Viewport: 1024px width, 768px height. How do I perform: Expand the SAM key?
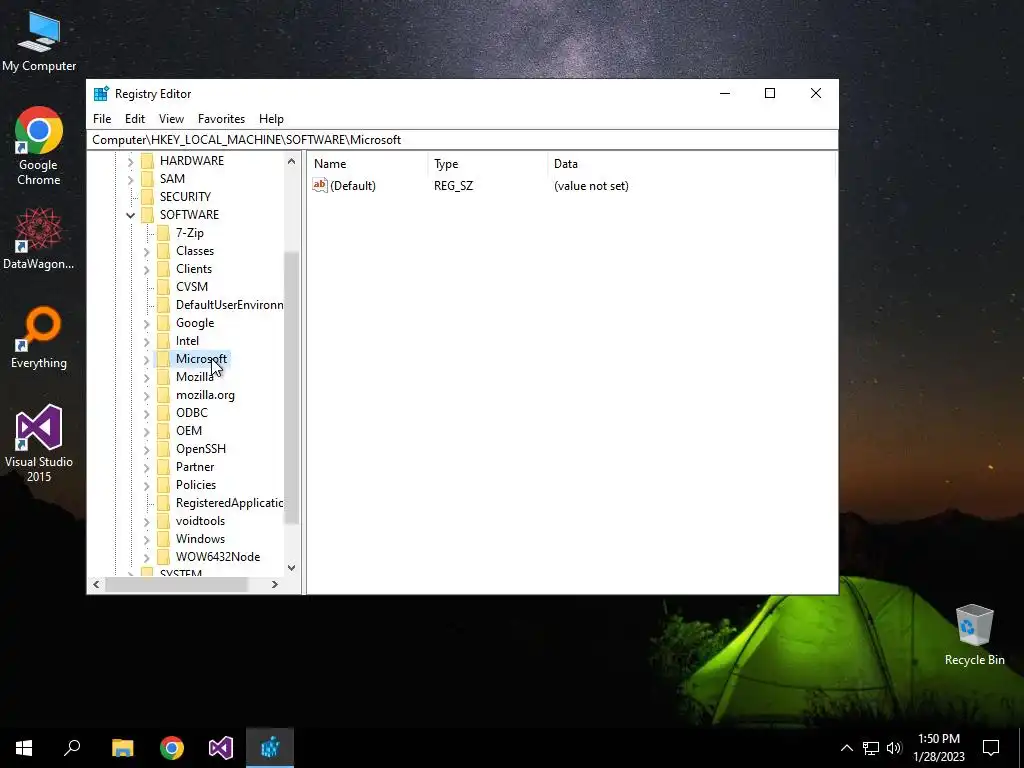pos(130,179)
